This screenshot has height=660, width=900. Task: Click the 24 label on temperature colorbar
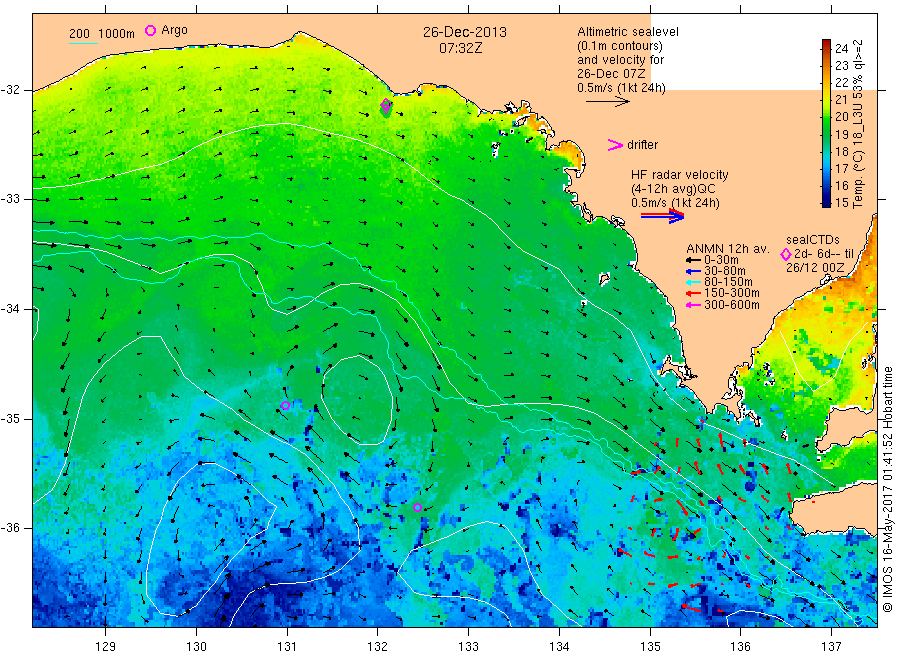tap(841, 49)
